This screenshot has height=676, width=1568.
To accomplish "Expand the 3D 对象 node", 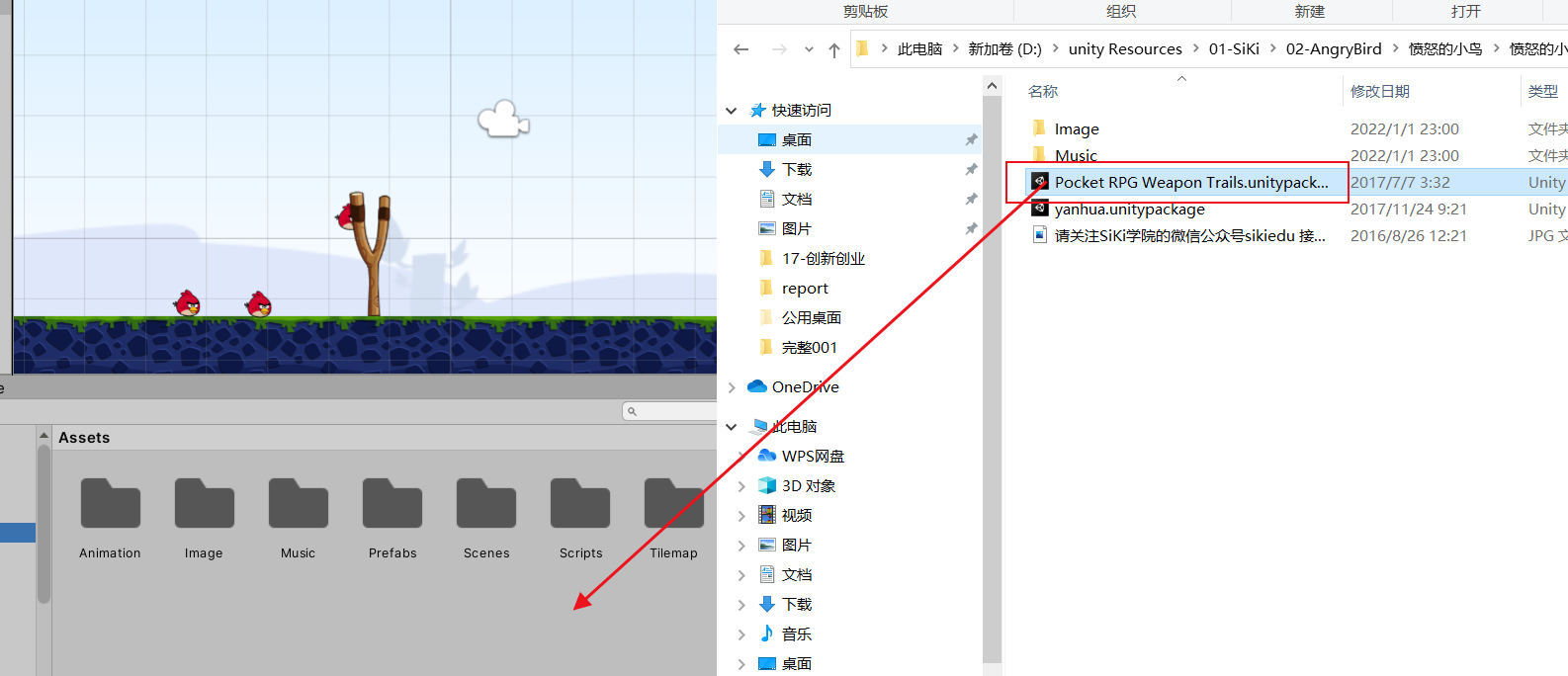I will (741, 486).
